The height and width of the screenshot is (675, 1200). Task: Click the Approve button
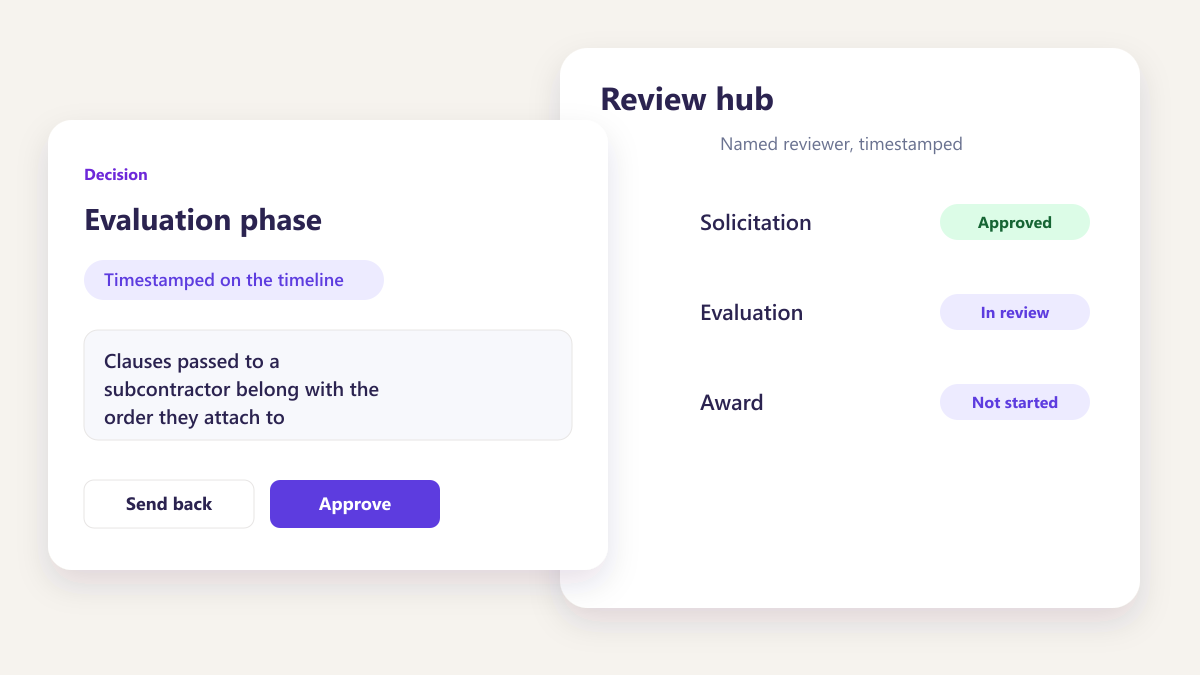(355, 504)
